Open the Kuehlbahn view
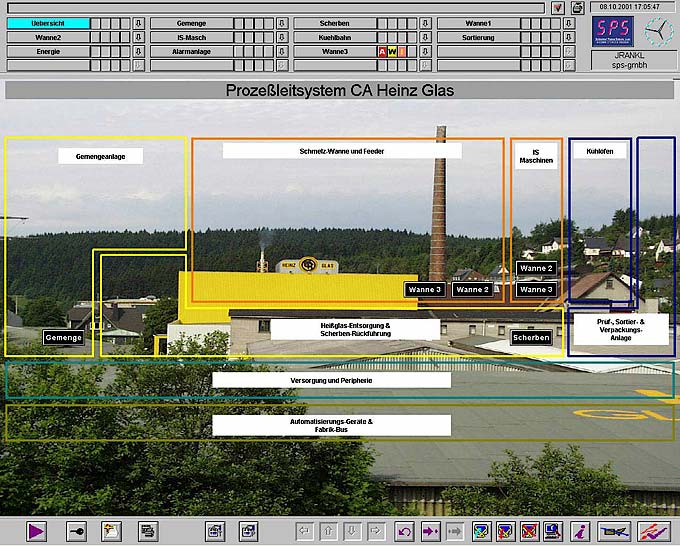 pos(335,37)
